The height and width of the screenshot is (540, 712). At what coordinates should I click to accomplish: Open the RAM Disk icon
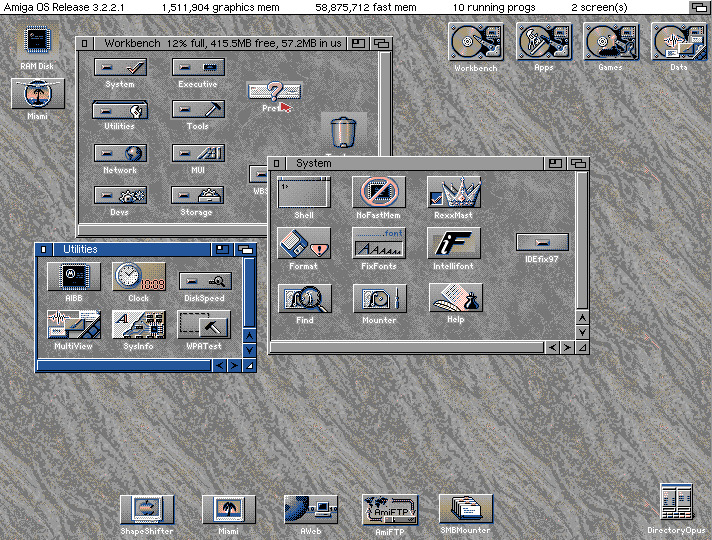click(37, 40)
